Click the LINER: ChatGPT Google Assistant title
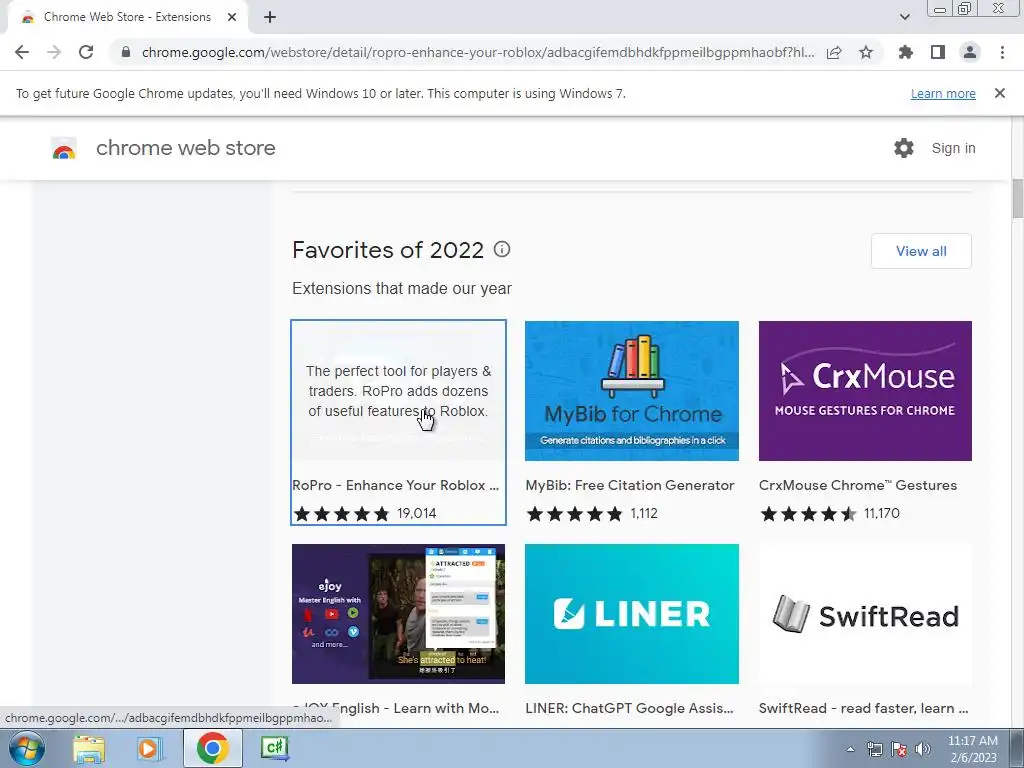Image resolution: width=1024 pixels, height=768 pixels. click(629, 709)
